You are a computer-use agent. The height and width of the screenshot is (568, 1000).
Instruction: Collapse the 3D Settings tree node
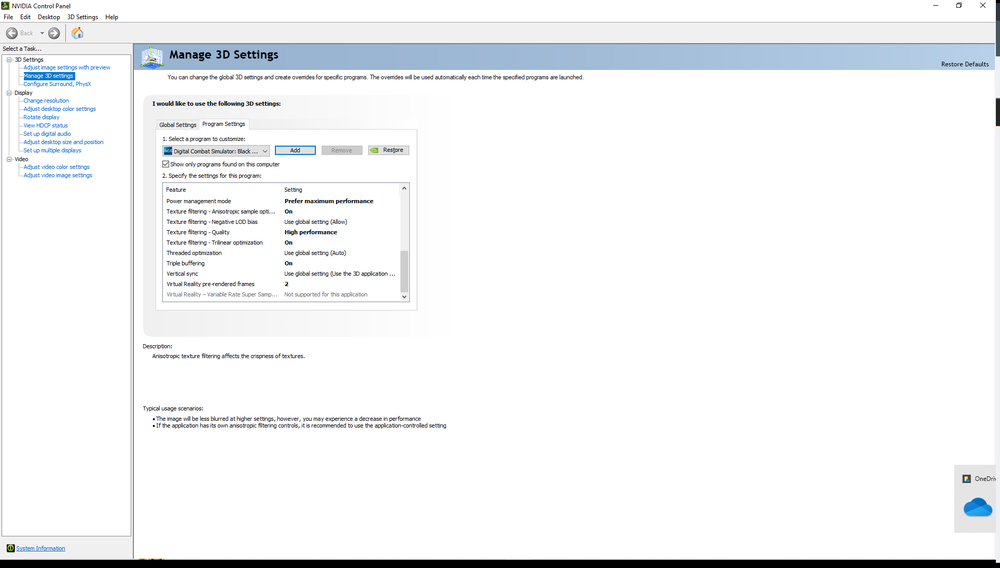click(x=9, y=60)
